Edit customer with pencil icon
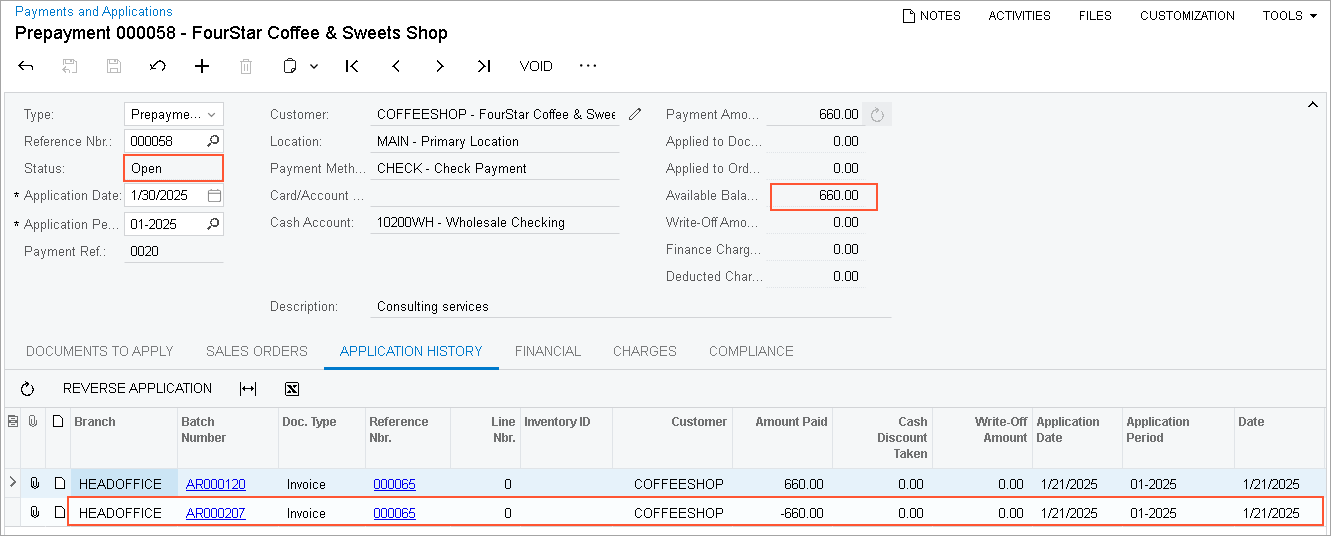The width and height of the screenshot is (1331, 536). pos(635,114)
